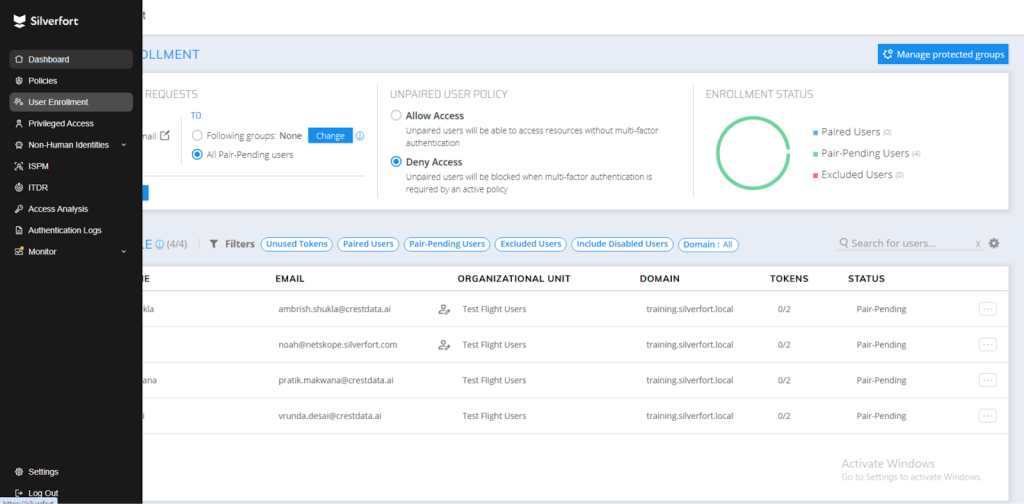Click the edit email template icon
Image resolution: width=1024 pixels, height=504 pixels.
[x=165, y=136]
